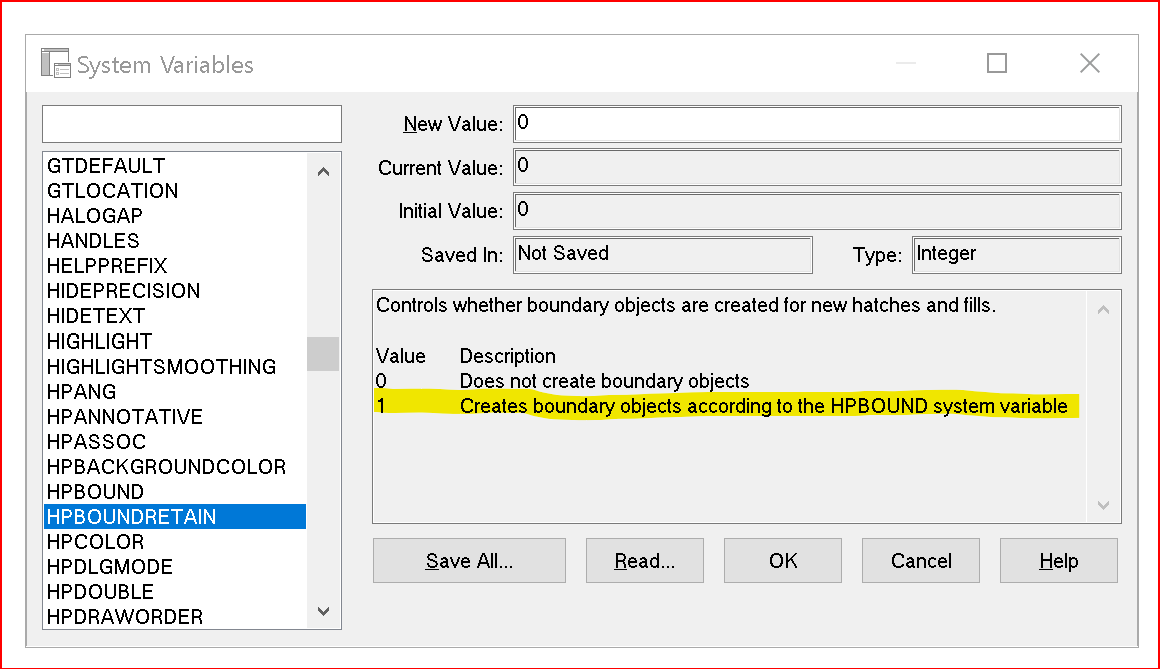Click the New Value input field

817,123
